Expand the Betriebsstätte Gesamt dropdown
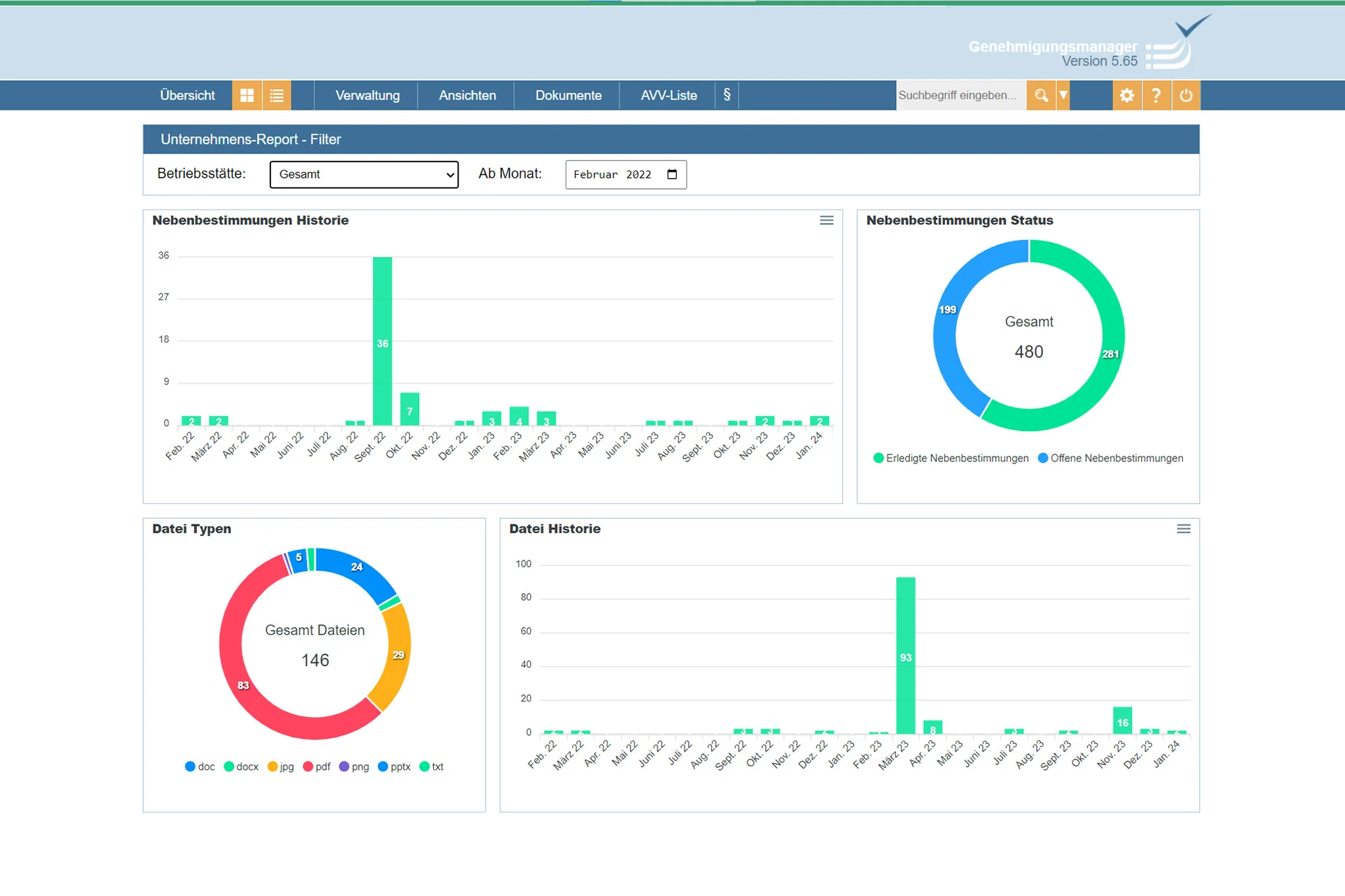The image size is (1345, 896). pos(364,175)
